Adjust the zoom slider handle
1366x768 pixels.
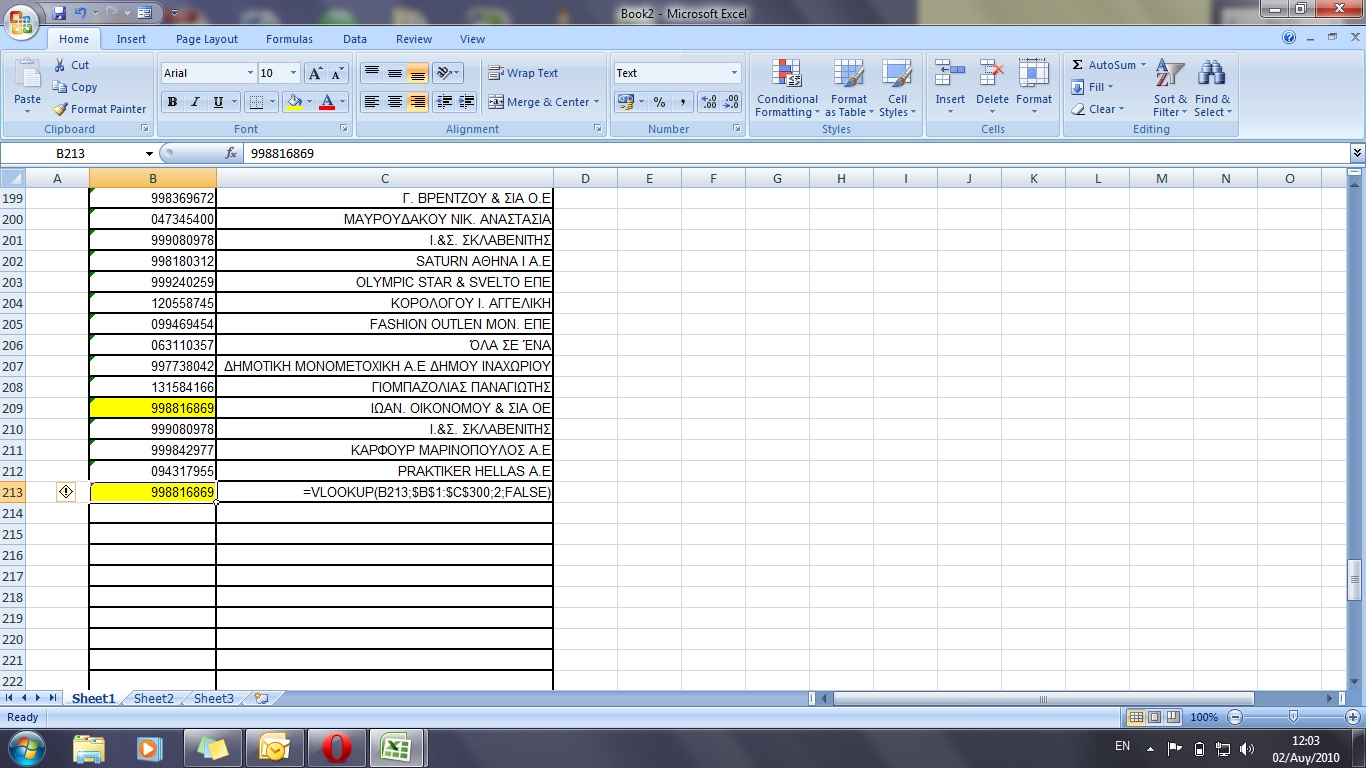[x=1294, y=717]
